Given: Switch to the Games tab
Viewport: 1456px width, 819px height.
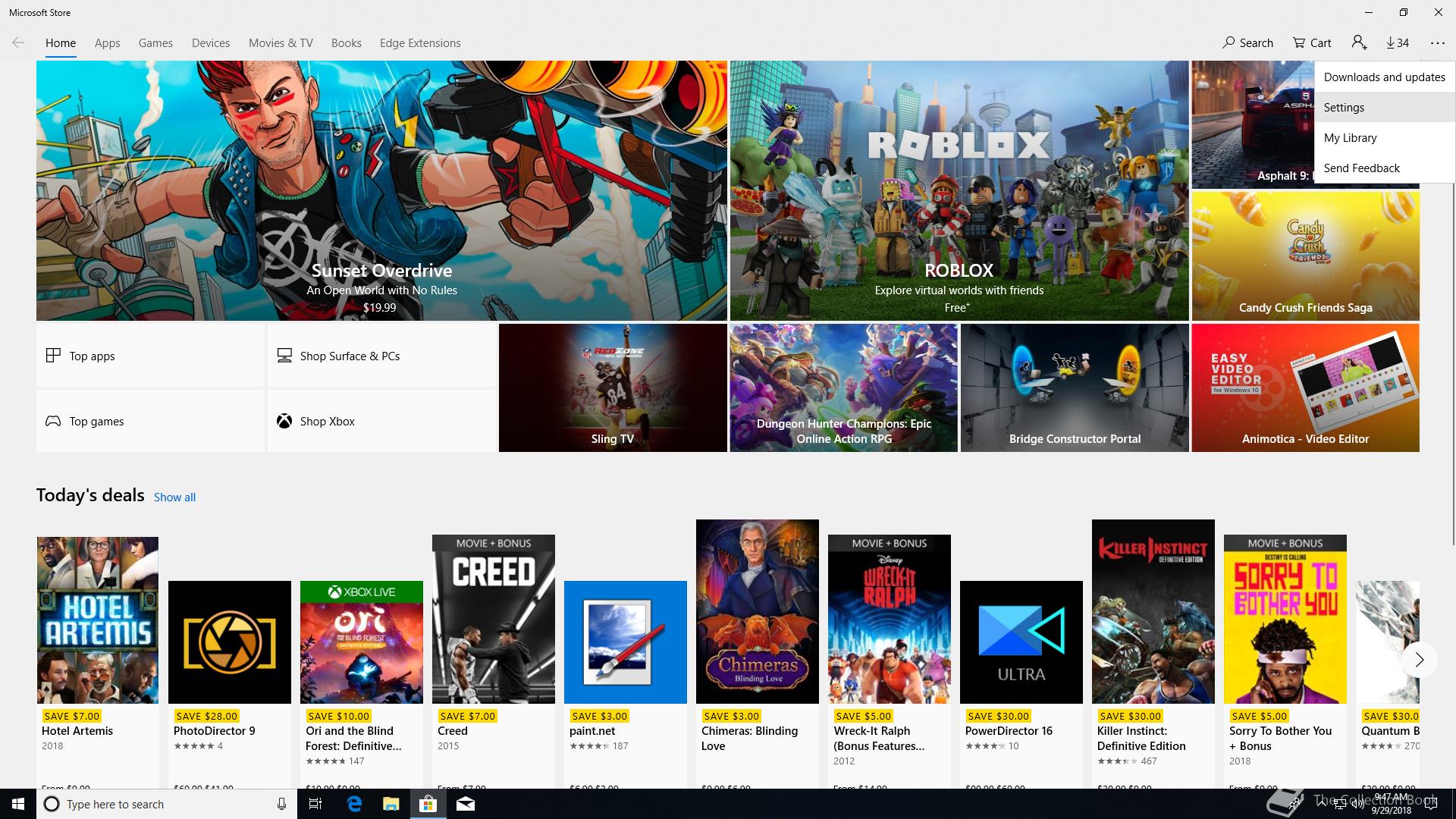Looking at the screenshot, I should tap(155, 43).
